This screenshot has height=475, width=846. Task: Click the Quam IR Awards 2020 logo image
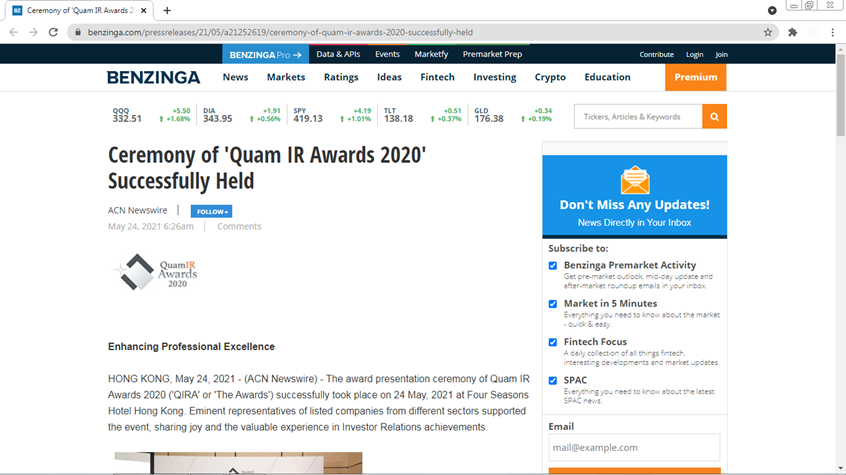pos(155,273)
